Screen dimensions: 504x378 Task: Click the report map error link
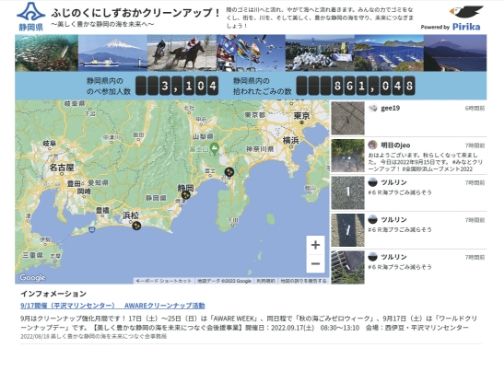tap(303, 281)
